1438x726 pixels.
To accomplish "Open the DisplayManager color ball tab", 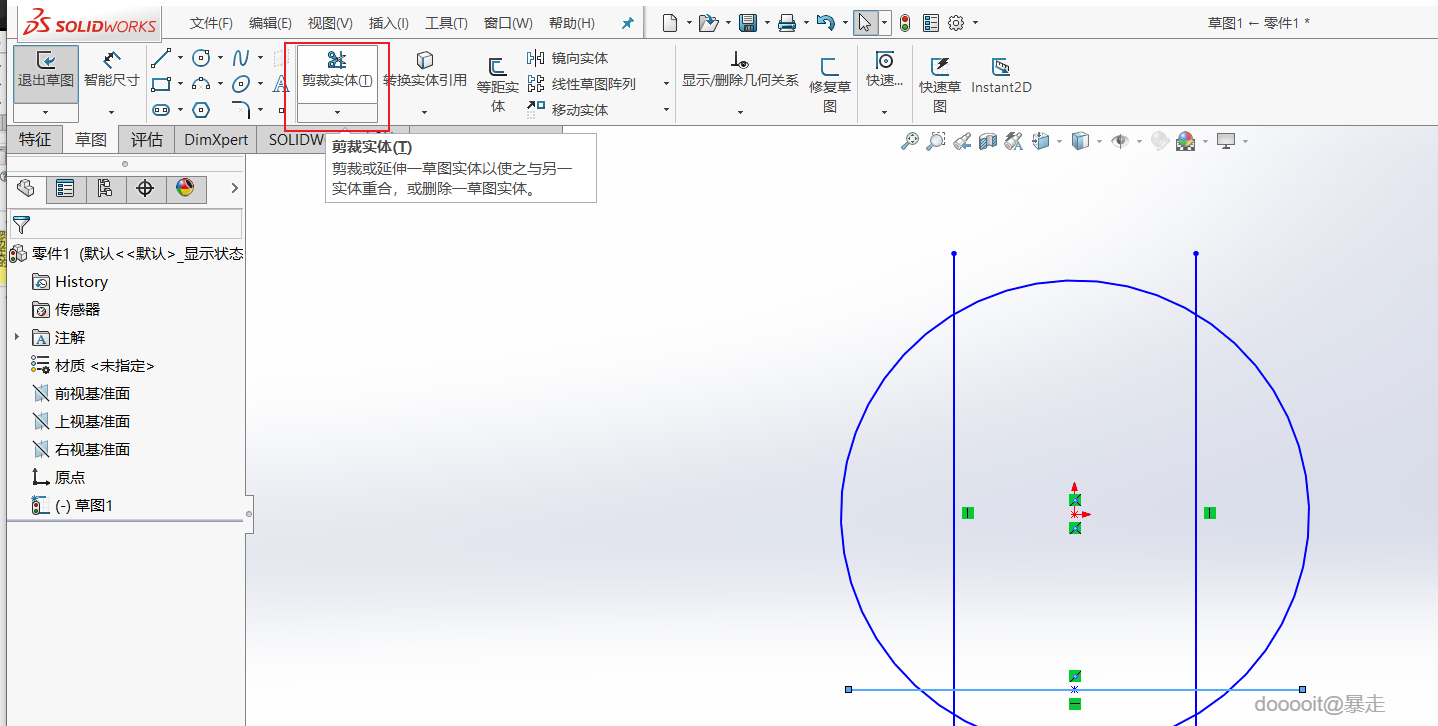I will point(185,188).
